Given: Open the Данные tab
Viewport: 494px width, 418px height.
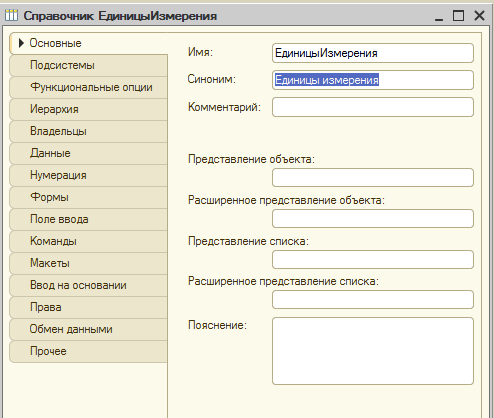Looking at the screenshot, I should pos(89,153).
